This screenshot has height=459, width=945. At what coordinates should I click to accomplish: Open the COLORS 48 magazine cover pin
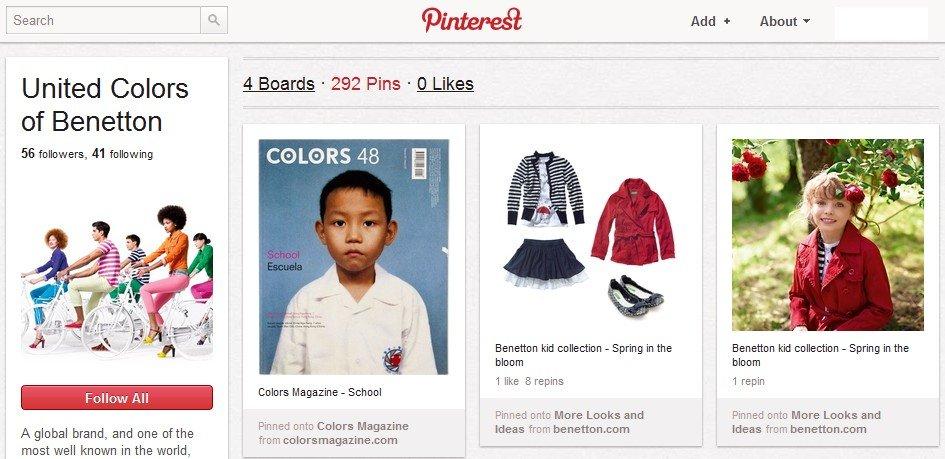click(354, 257)
